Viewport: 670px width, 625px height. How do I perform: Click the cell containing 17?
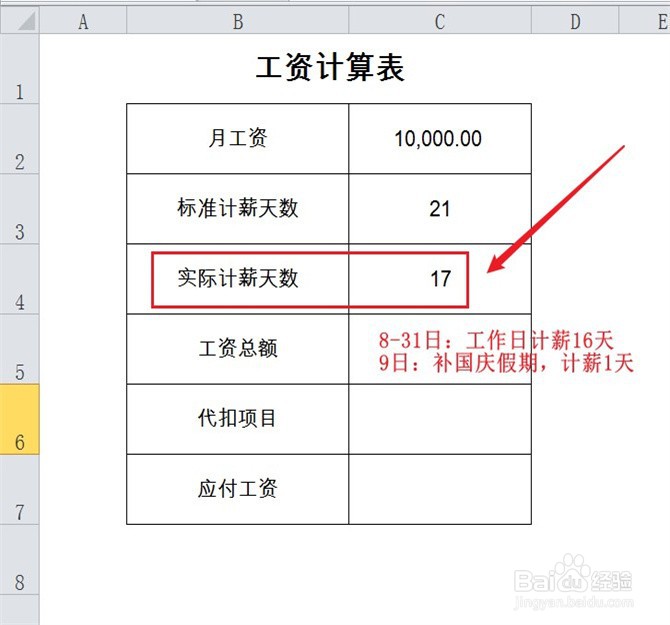point(440,279)
